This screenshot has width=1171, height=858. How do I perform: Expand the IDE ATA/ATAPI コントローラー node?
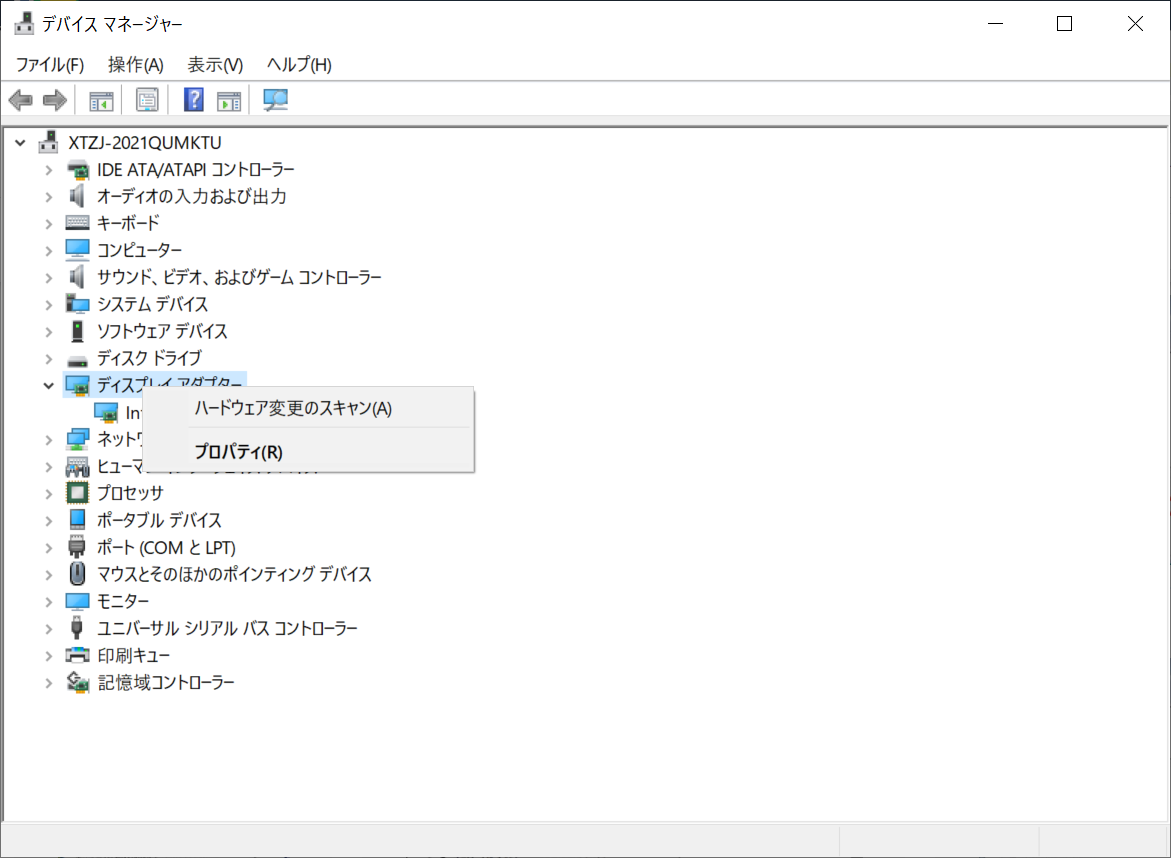click(x=48, y=170)
